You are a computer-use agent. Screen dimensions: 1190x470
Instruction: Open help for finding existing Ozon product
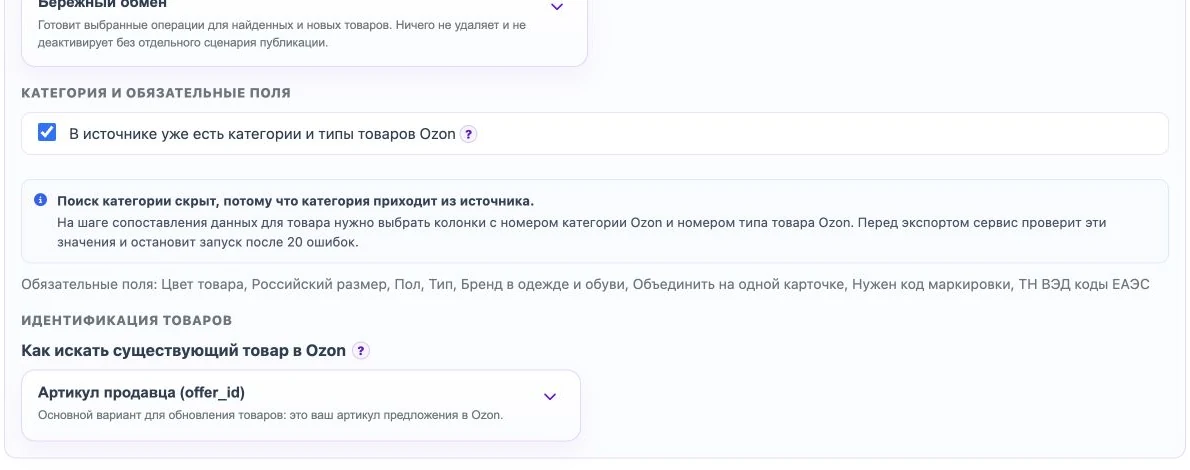[x=361, y=351]
